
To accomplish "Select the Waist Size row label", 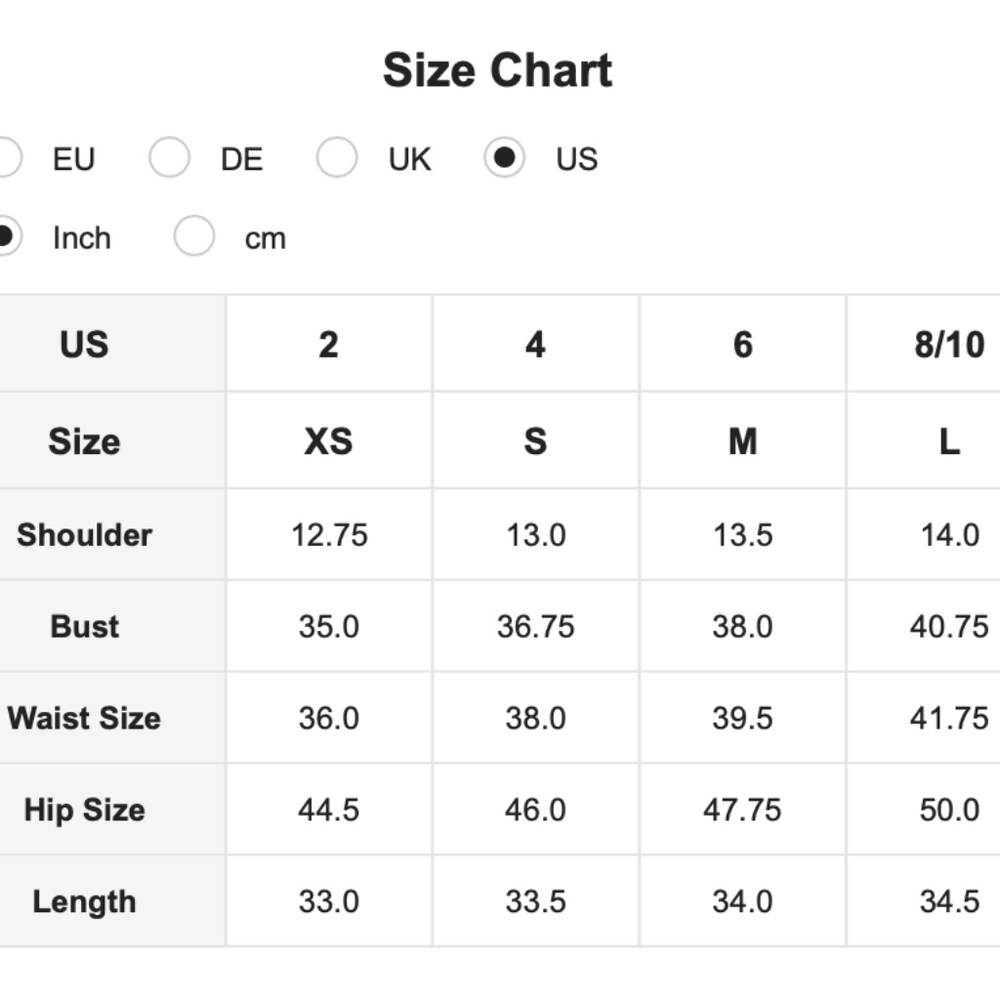I will [84, 718].
